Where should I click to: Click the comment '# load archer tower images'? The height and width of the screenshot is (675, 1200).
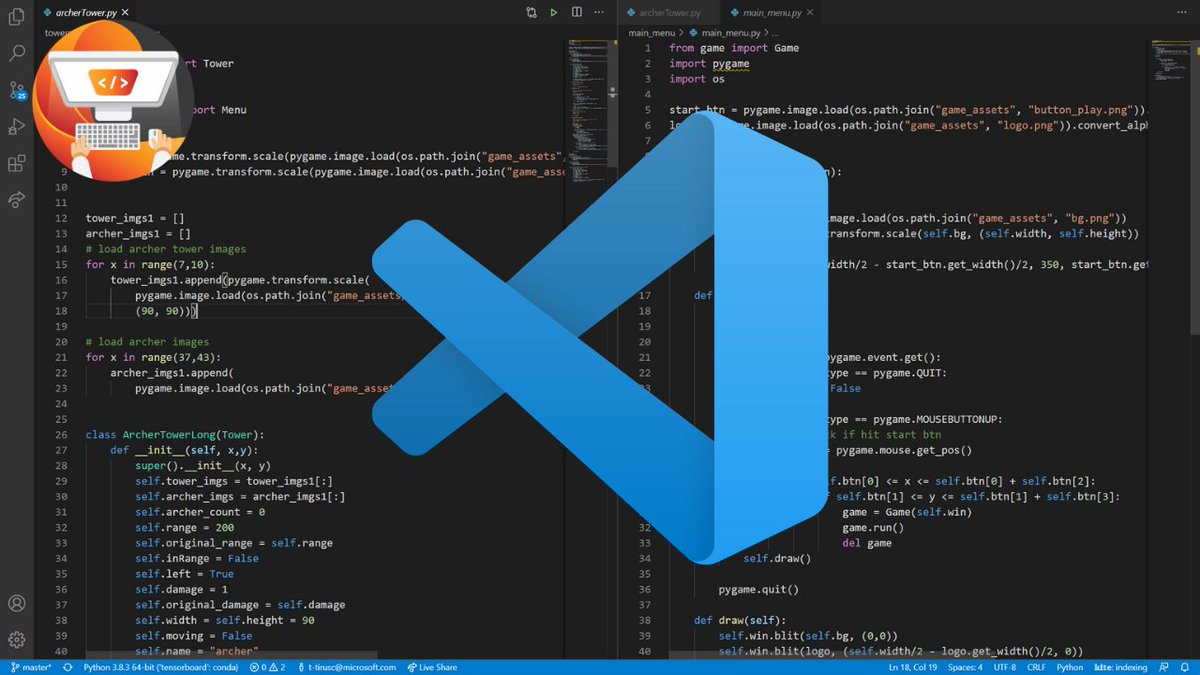(x=166, y=249)
